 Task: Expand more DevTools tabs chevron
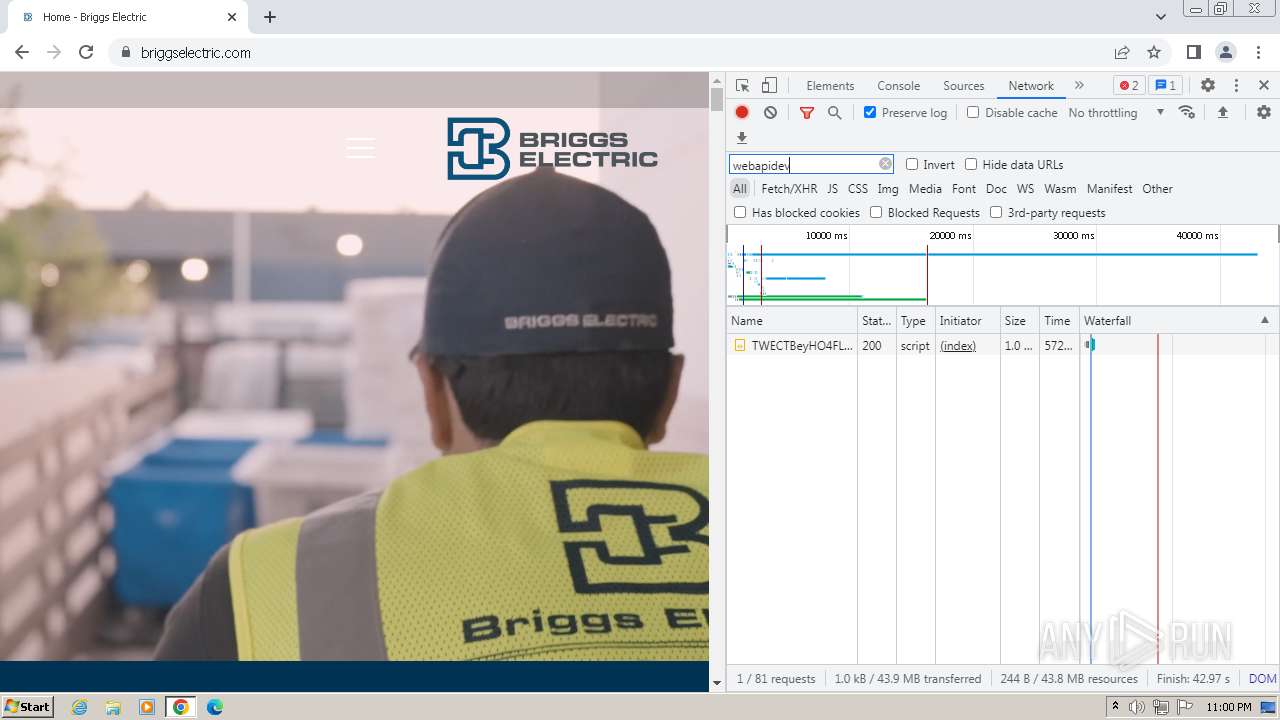tap(1079, 86)
